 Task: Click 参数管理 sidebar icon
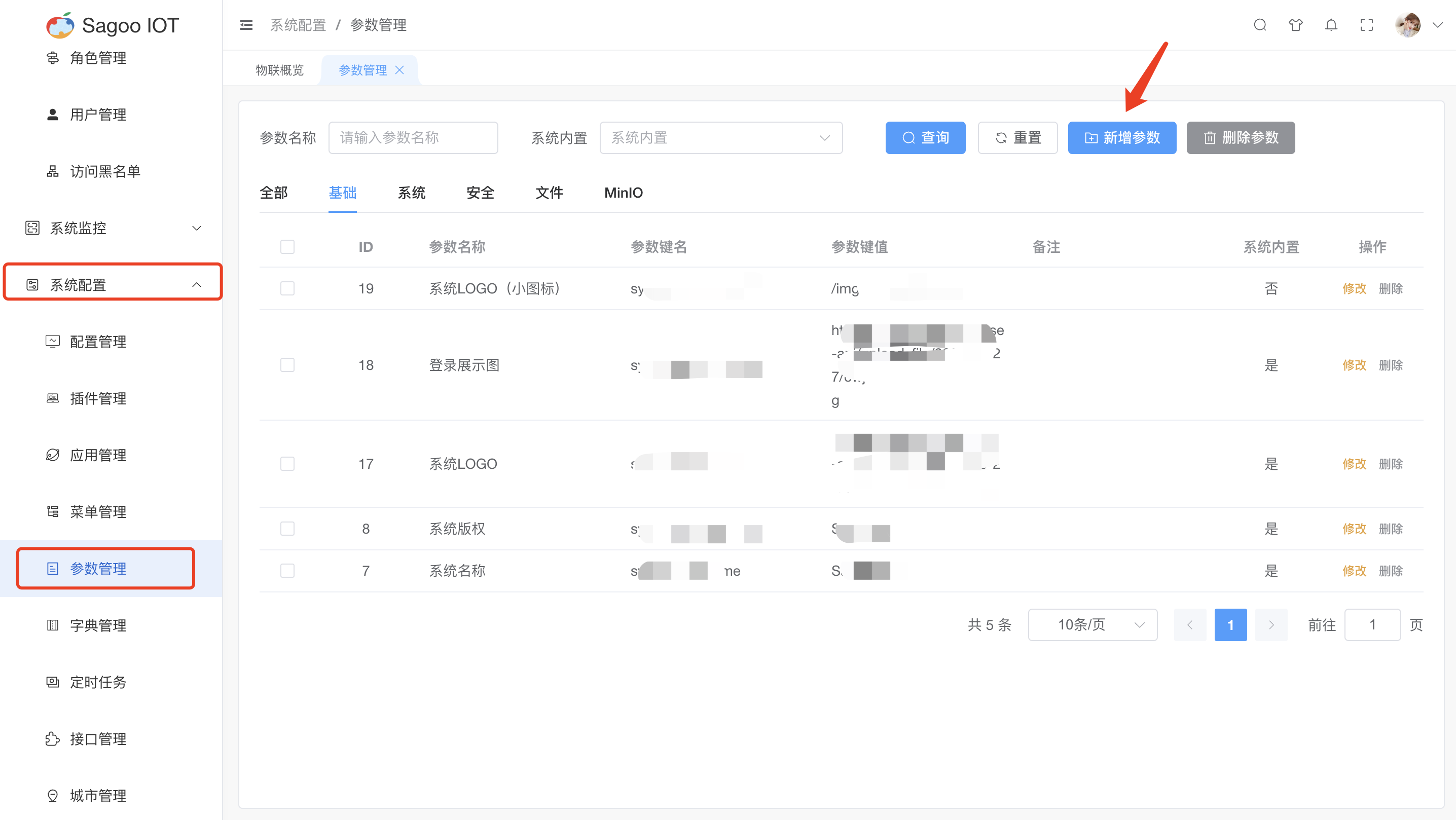point(53,569)
